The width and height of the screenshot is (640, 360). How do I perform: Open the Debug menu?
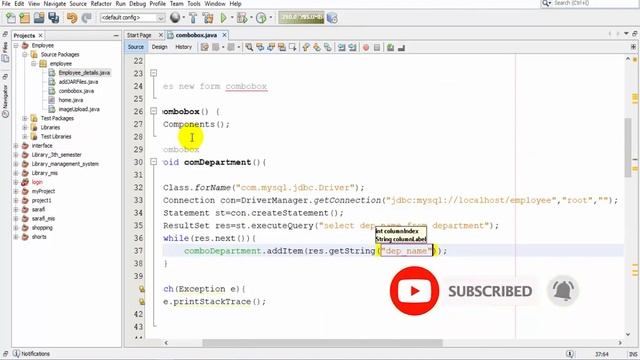click(138, 4)
